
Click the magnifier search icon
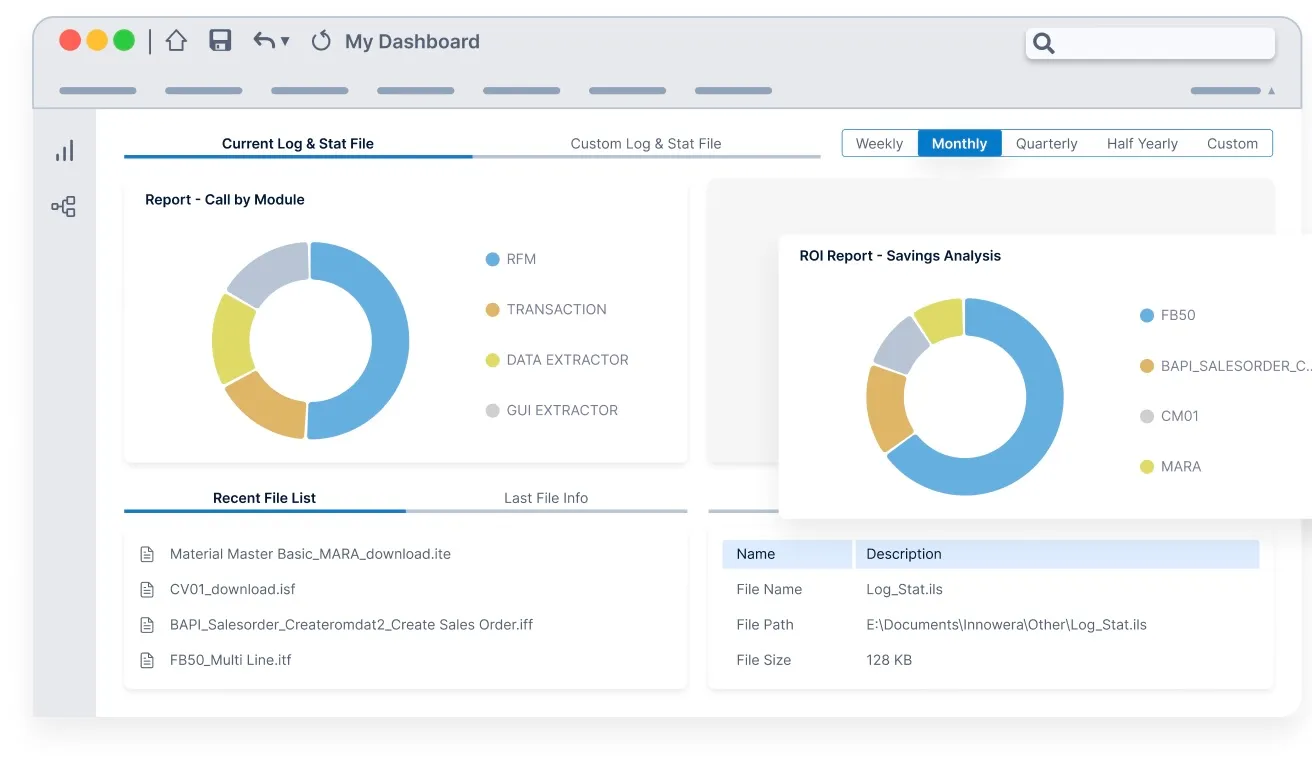coord(1044,43)
